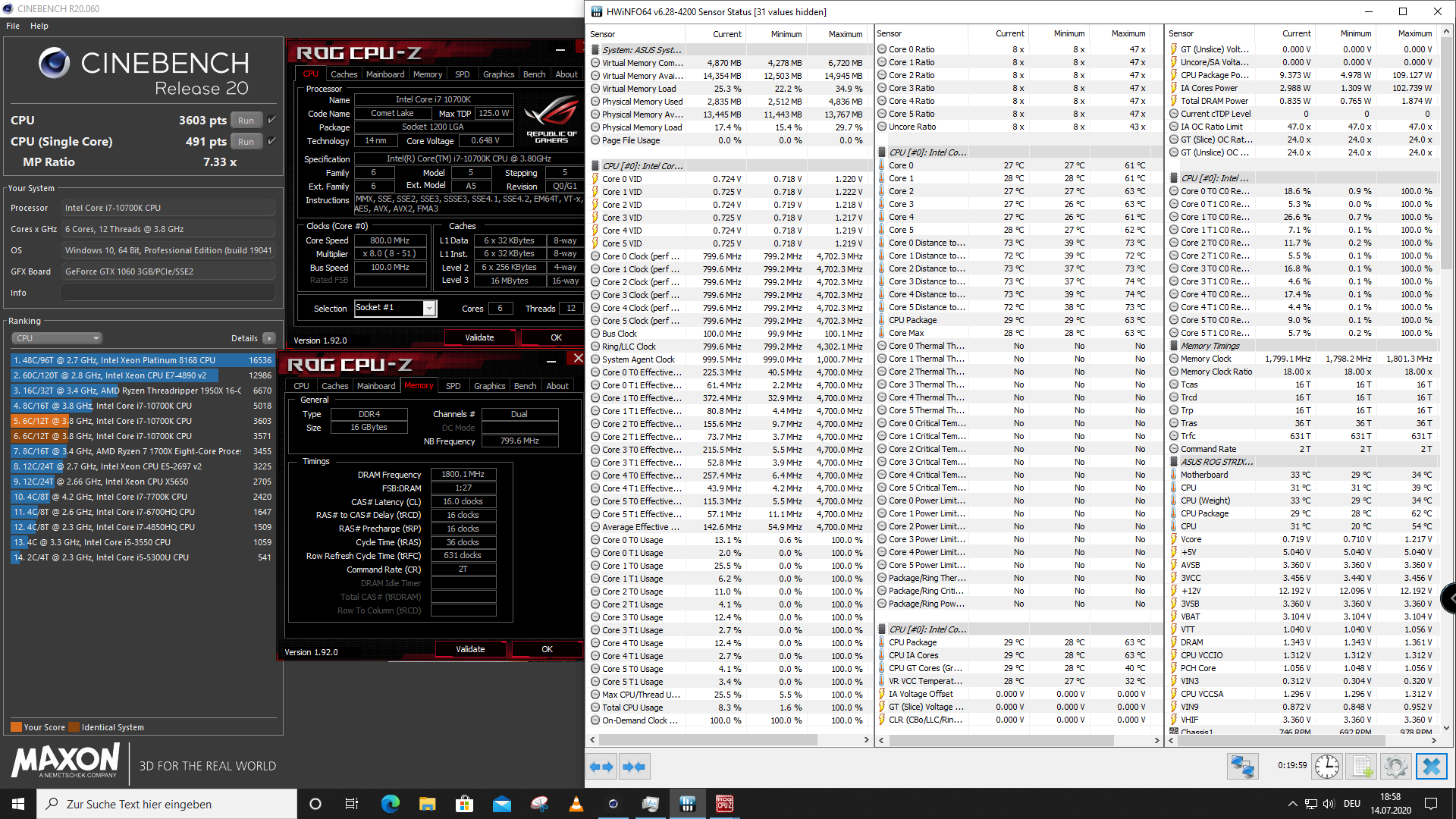1456x819 pixels.
Task: Click Validate in the lower CPU-Z Memory window
Action: (x=470, y=649)
